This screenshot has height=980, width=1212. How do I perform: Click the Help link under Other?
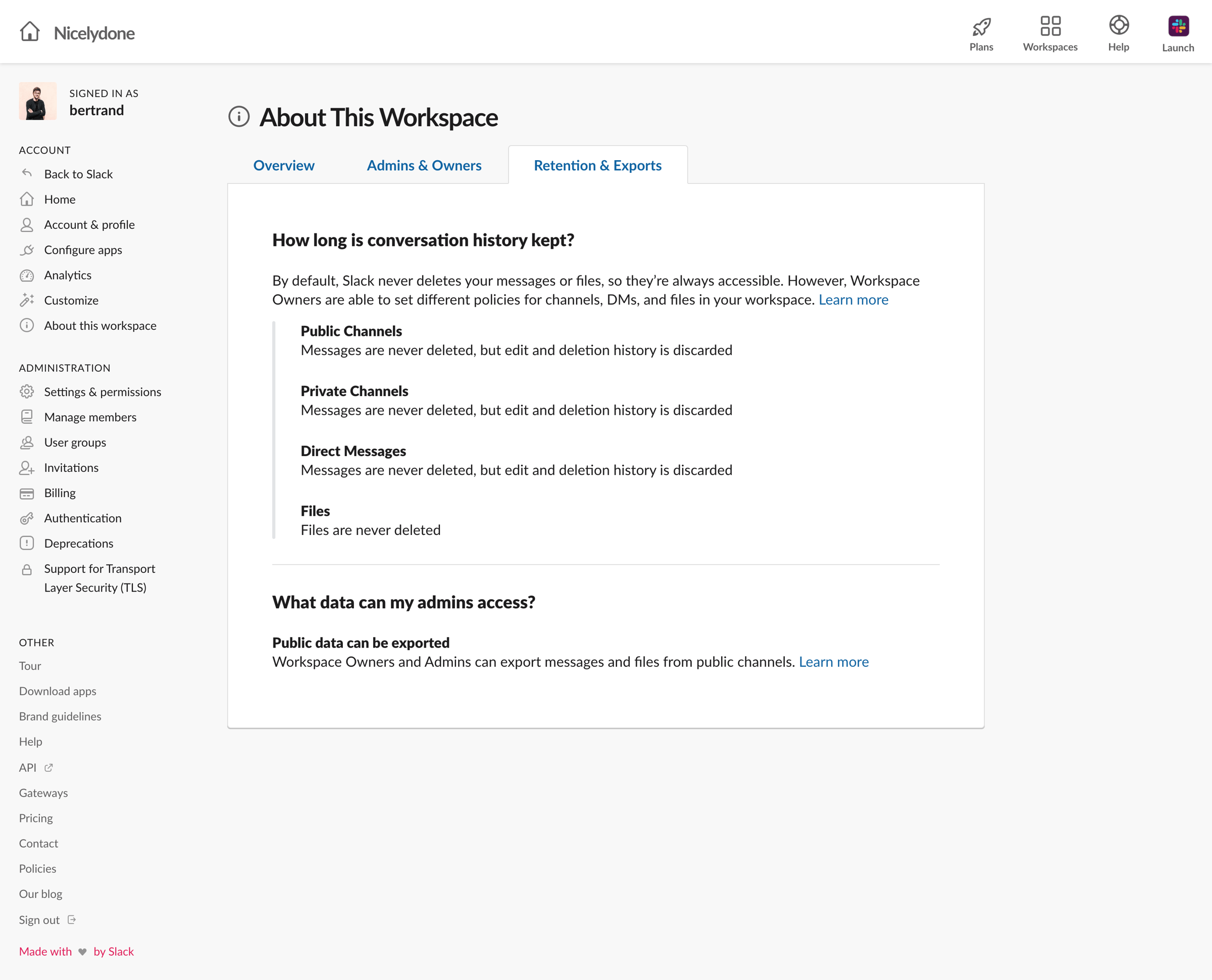click(30, 742)
